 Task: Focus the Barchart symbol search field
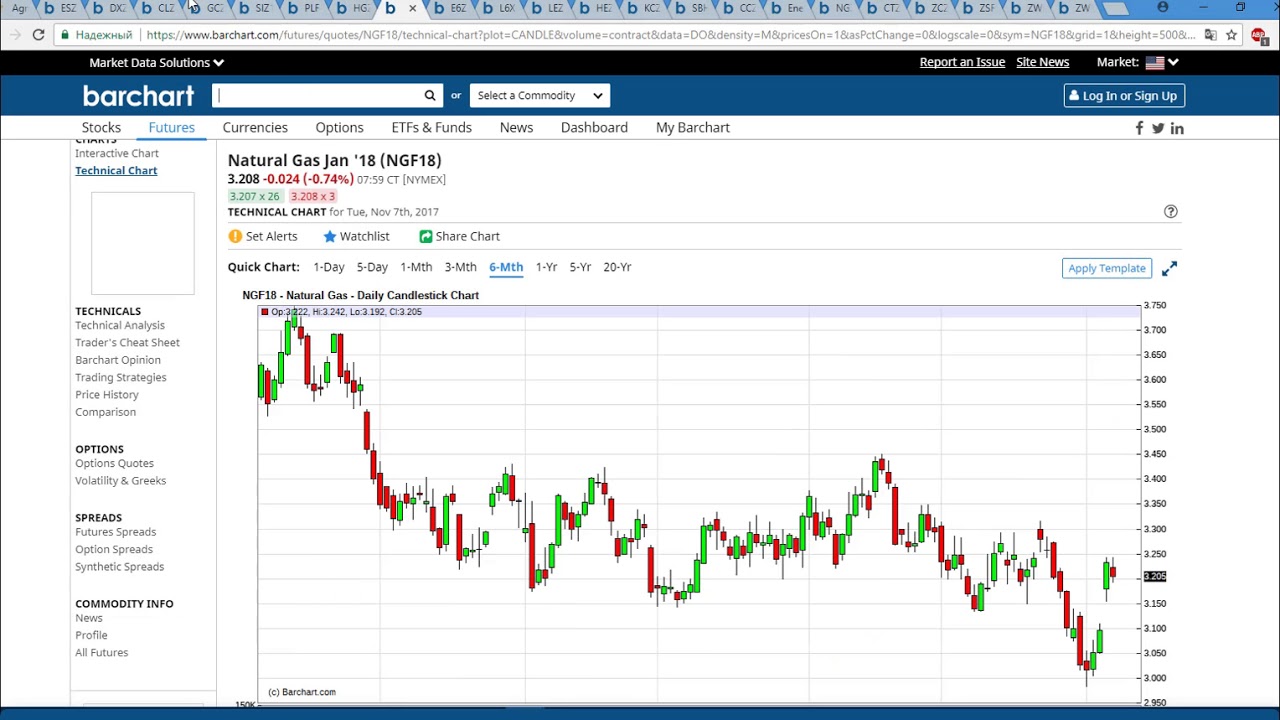tap(318, 96)
